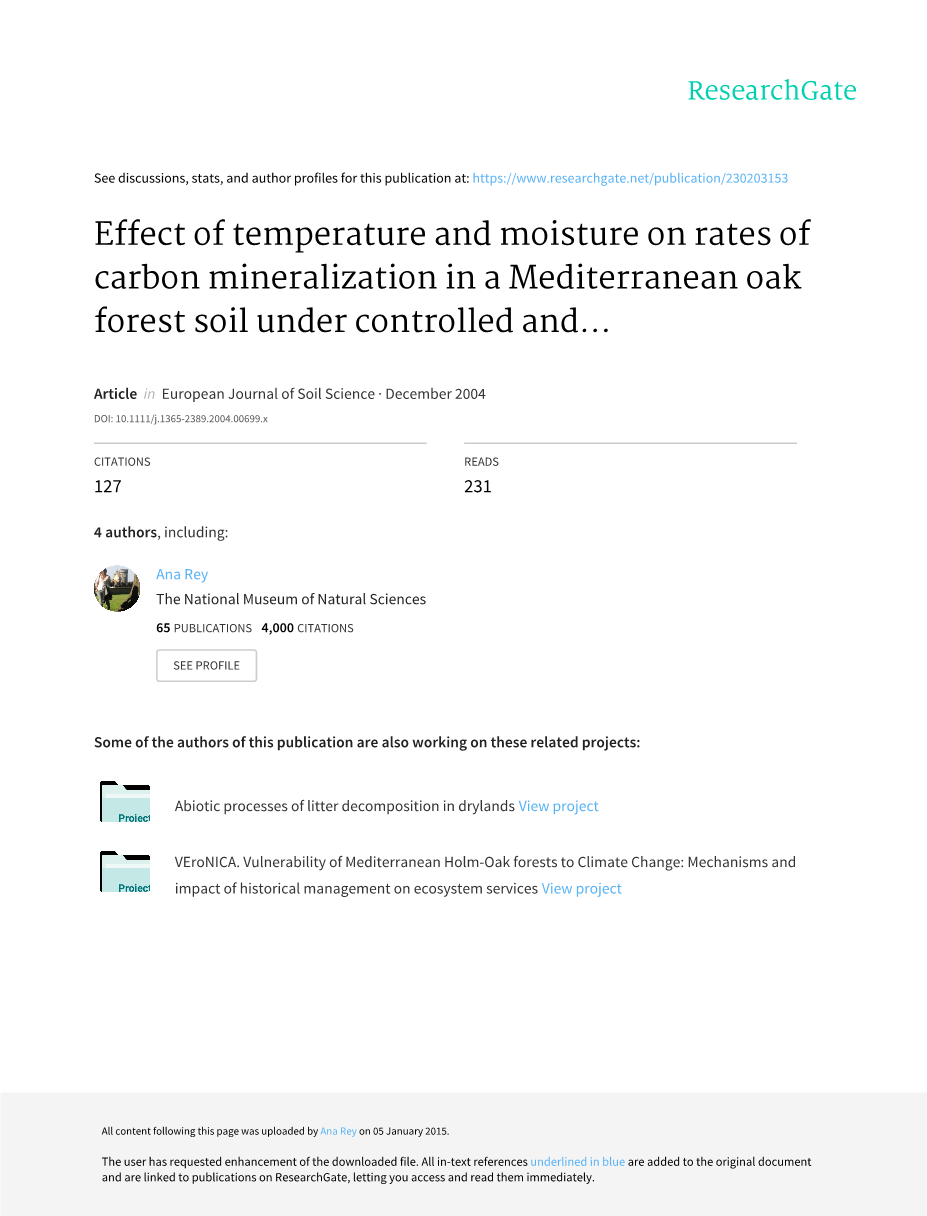This screenshot has width=927, height=1216.
Task: Open View project link for Abiotic processes
Action: click(558, 806)
